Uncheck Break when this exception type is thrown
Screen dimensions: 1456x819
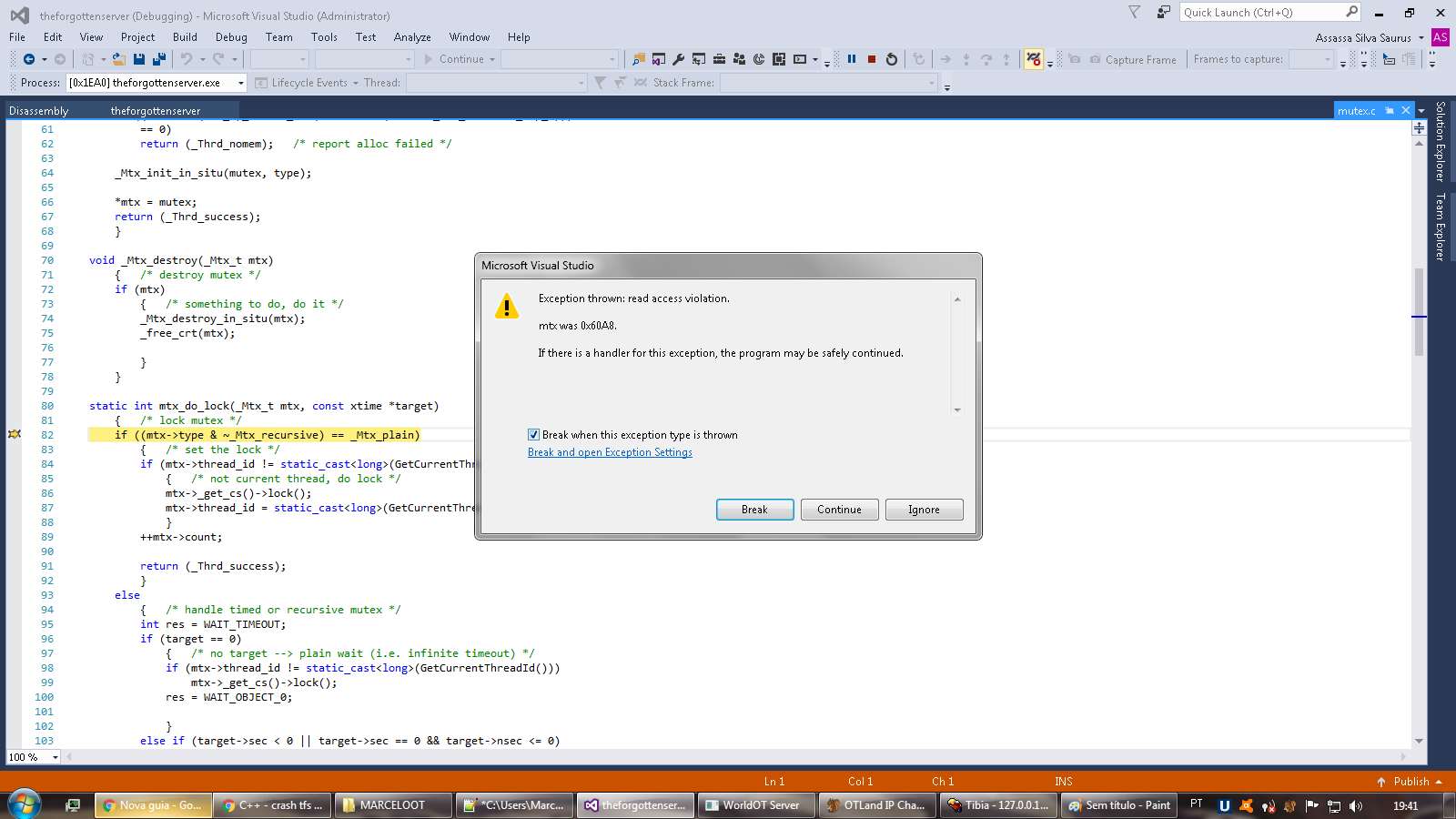point(533,435)
